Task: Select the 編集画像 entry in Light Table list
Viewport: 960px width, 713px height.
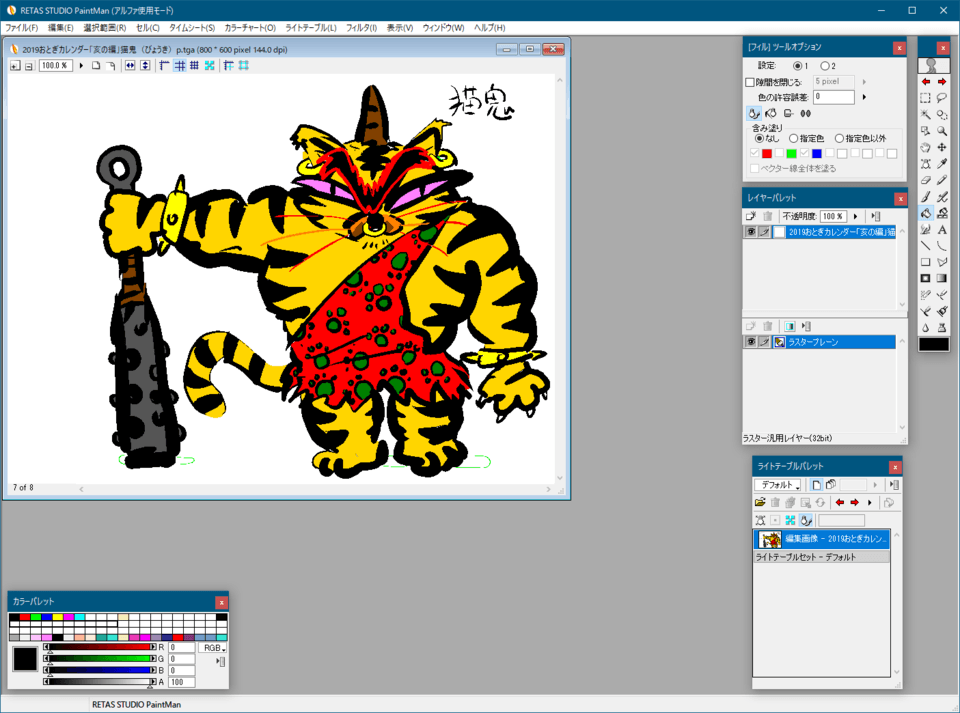Action: [820, 539]
